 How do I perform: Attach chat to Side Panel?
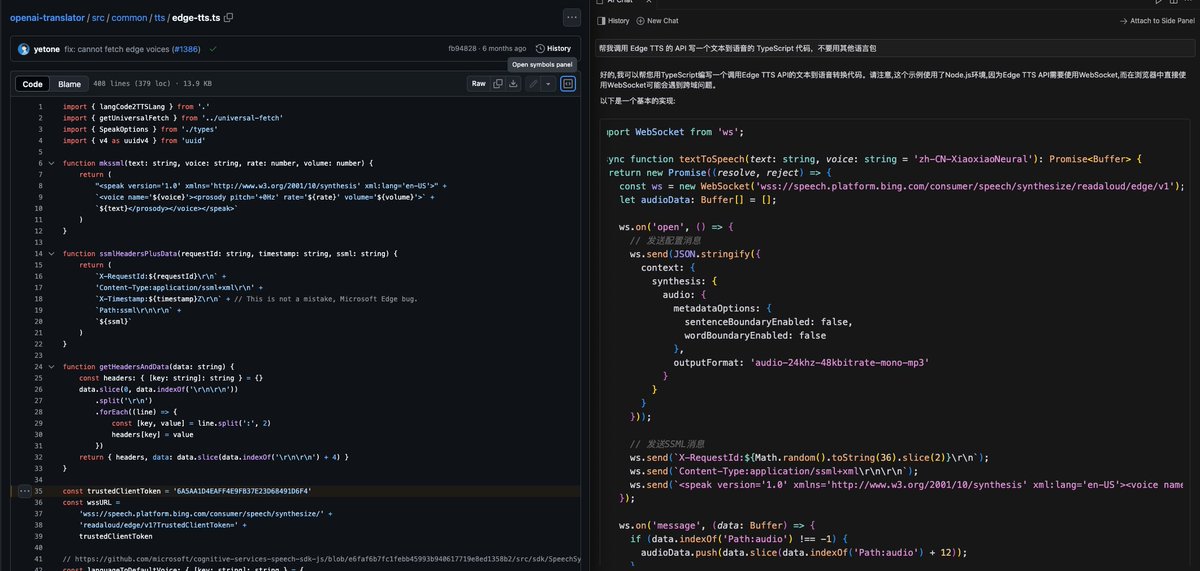point(1157,20)
